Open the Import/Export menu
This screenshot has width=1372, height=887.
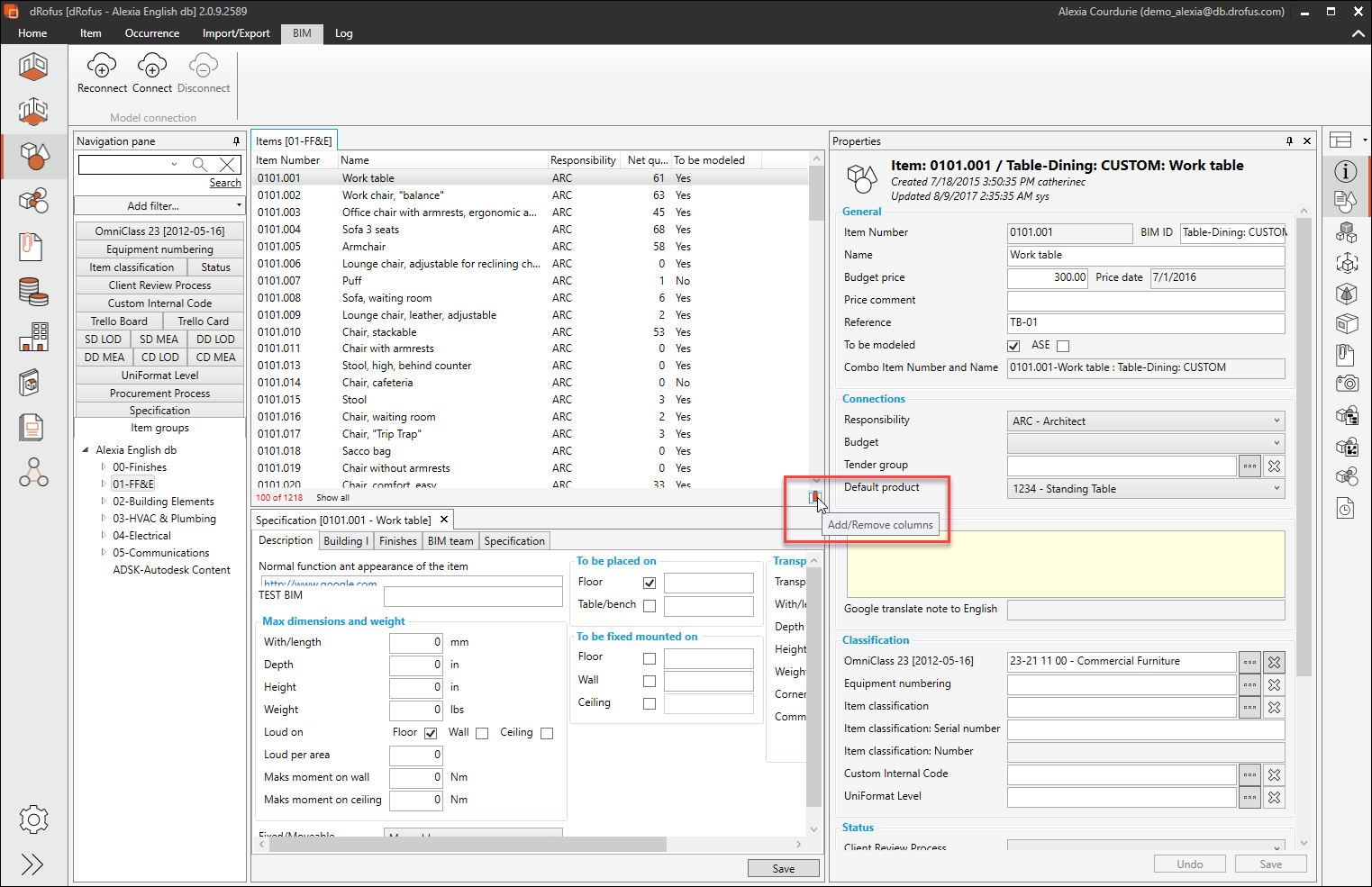click(236, 33)
